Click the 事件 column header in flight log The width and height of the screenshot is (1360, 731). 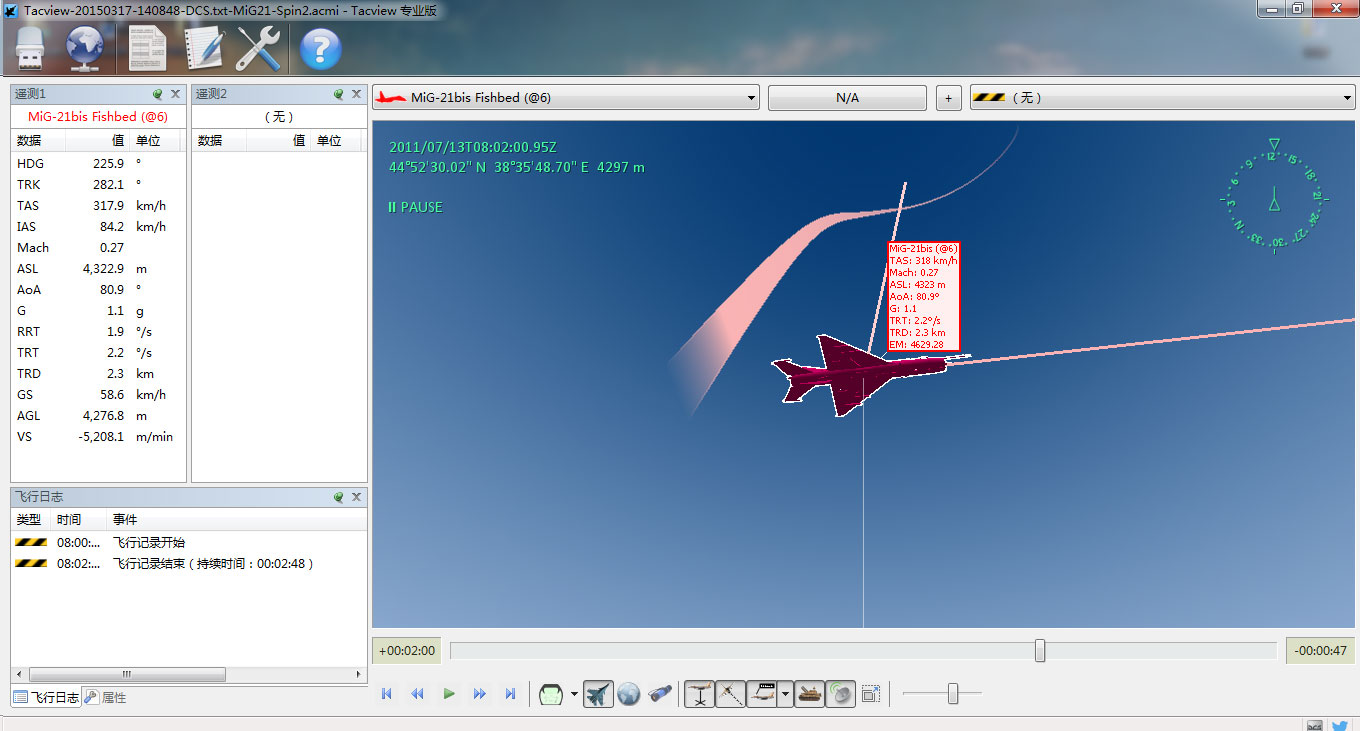pos(236,520)
